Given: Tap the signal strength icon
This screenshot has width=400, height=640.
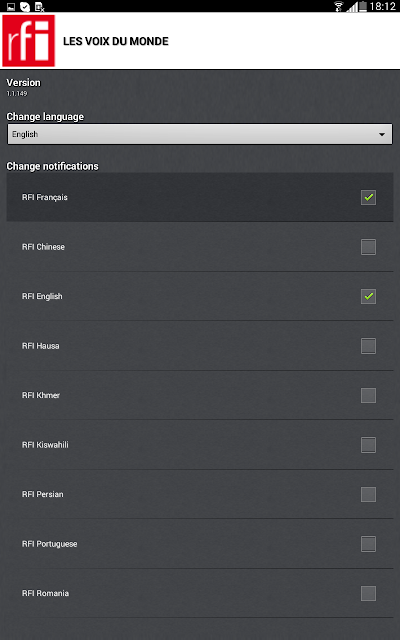Looking at the screenshot, I should point(352,7).
